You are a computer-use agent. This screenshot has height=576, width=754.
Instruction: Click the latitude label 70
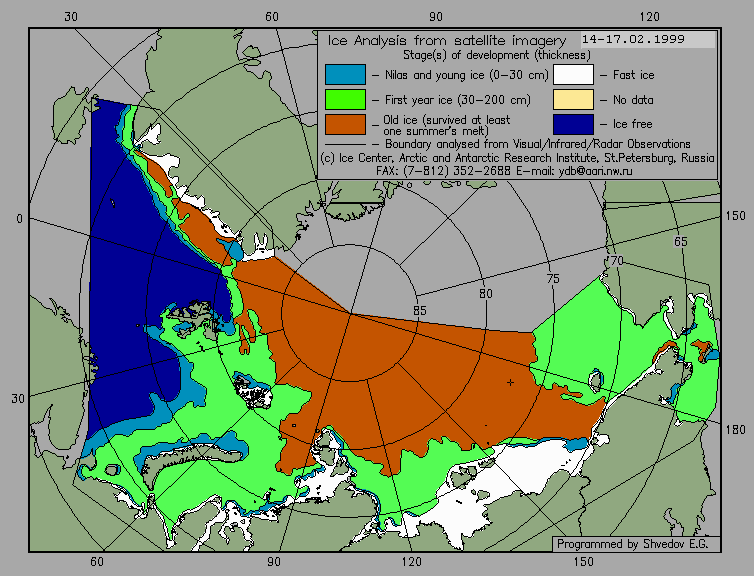[616, 261]
